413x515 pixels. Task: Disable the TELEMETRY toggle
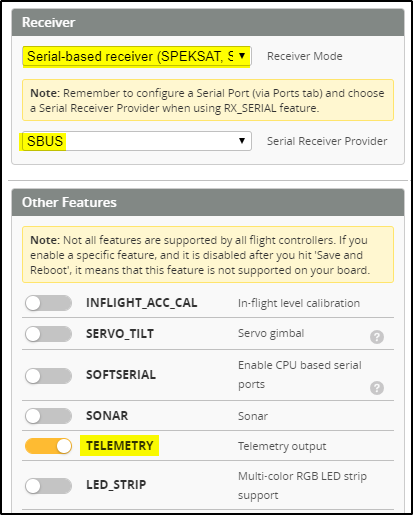(48, 446)
